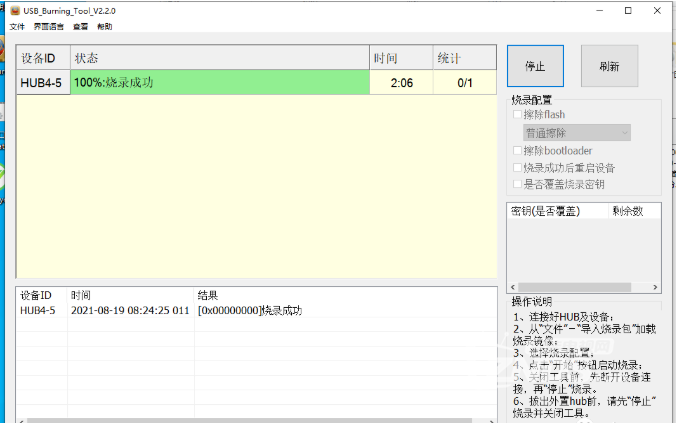The height and width of the screenshot is (423, 676).
Task: Open the 查看 menu
Action: point(80,26)
